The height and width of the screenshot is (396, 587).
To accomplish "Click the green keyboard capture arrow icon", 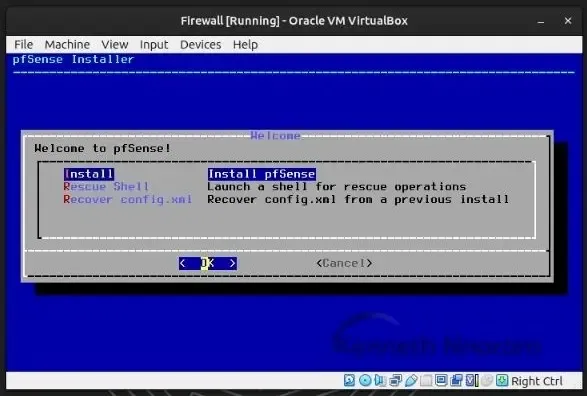I will tap(502, 380).
